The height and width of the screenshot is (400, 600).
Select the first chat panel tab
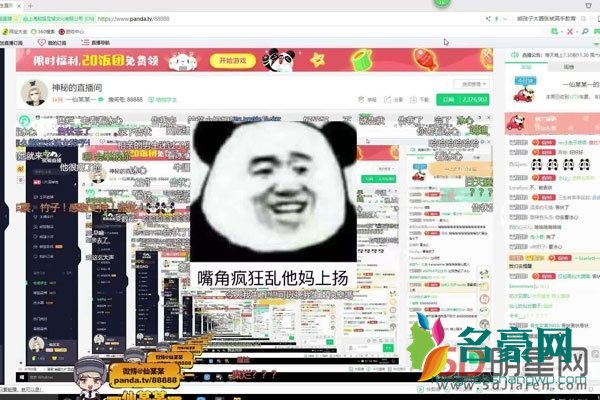coord(526,67)
